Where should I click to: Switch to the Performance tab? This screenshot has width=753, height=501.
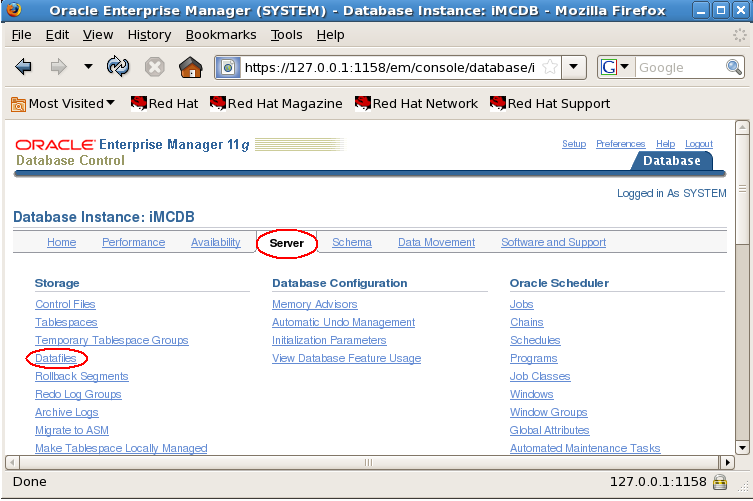point(134,242)
